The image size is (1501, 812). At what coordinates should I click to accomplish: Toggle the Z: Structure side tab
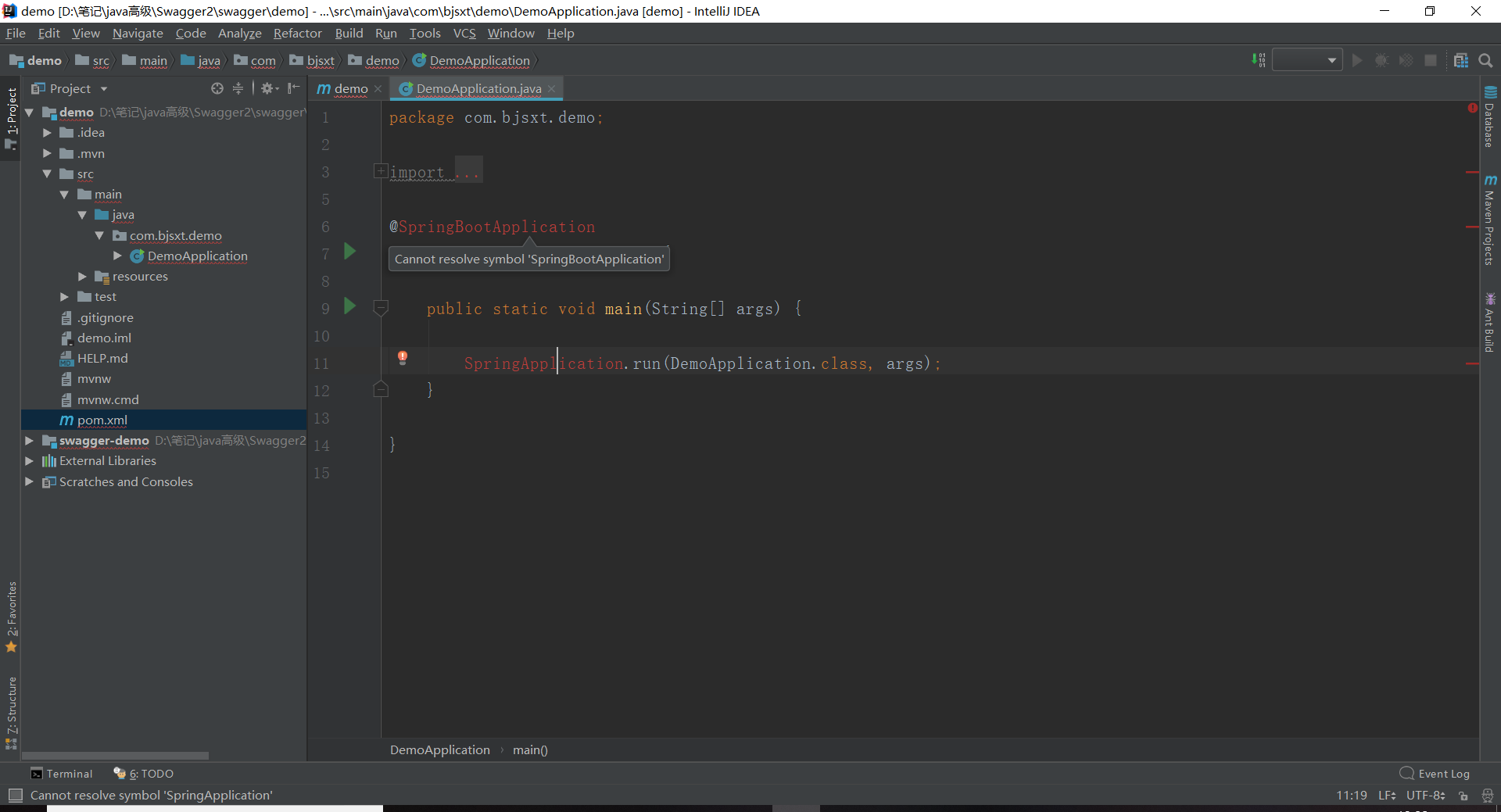click(11, 712)
